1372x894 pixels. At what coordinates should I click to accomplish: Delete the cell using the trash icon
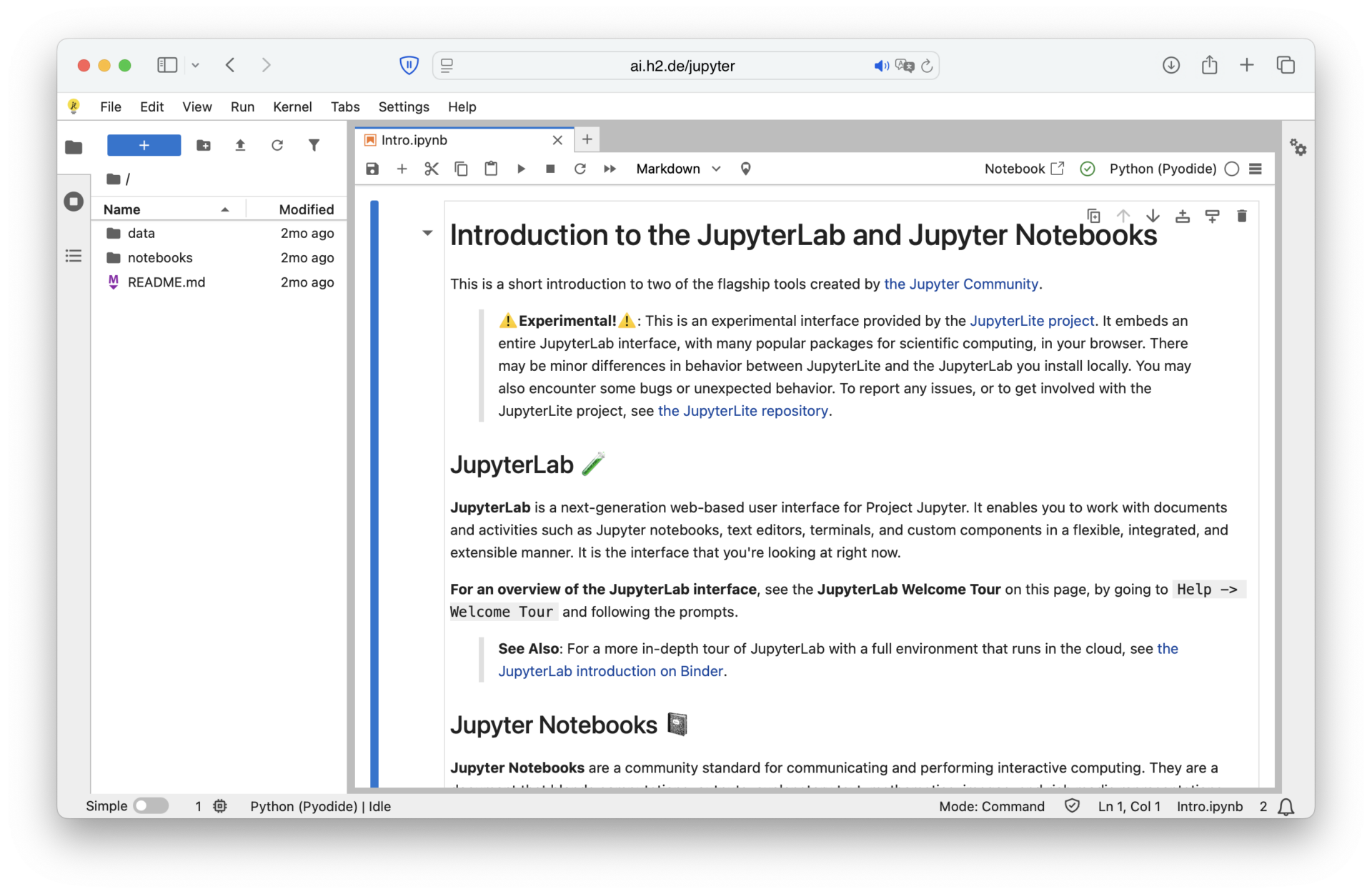pyautogui.click(x=1242, y=216)
